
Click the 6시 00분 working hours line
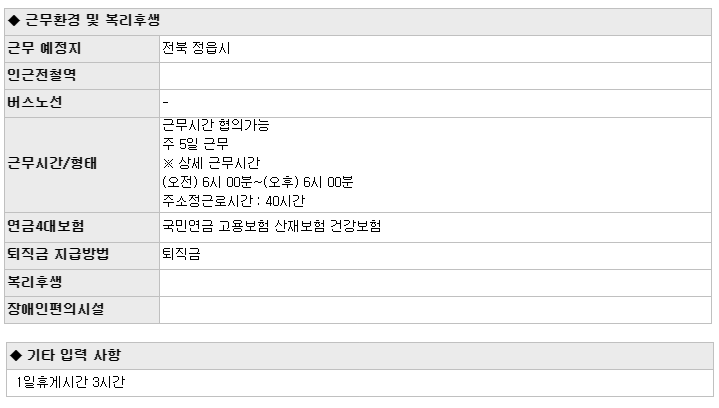pyautogui.click(x=258, y=182)
